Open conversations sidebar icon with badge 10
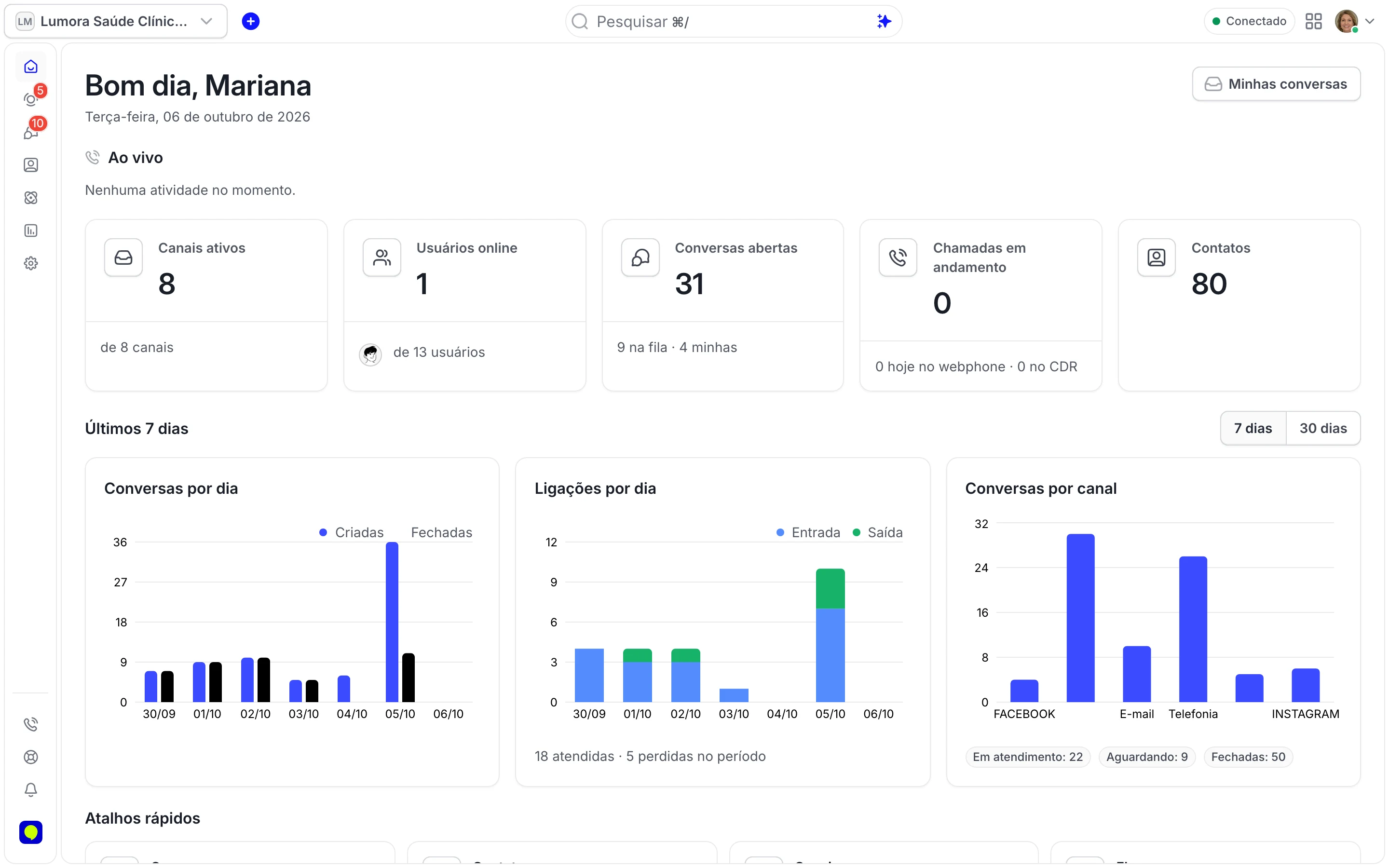The image size is (1389, 868). (x=31, y=133)
